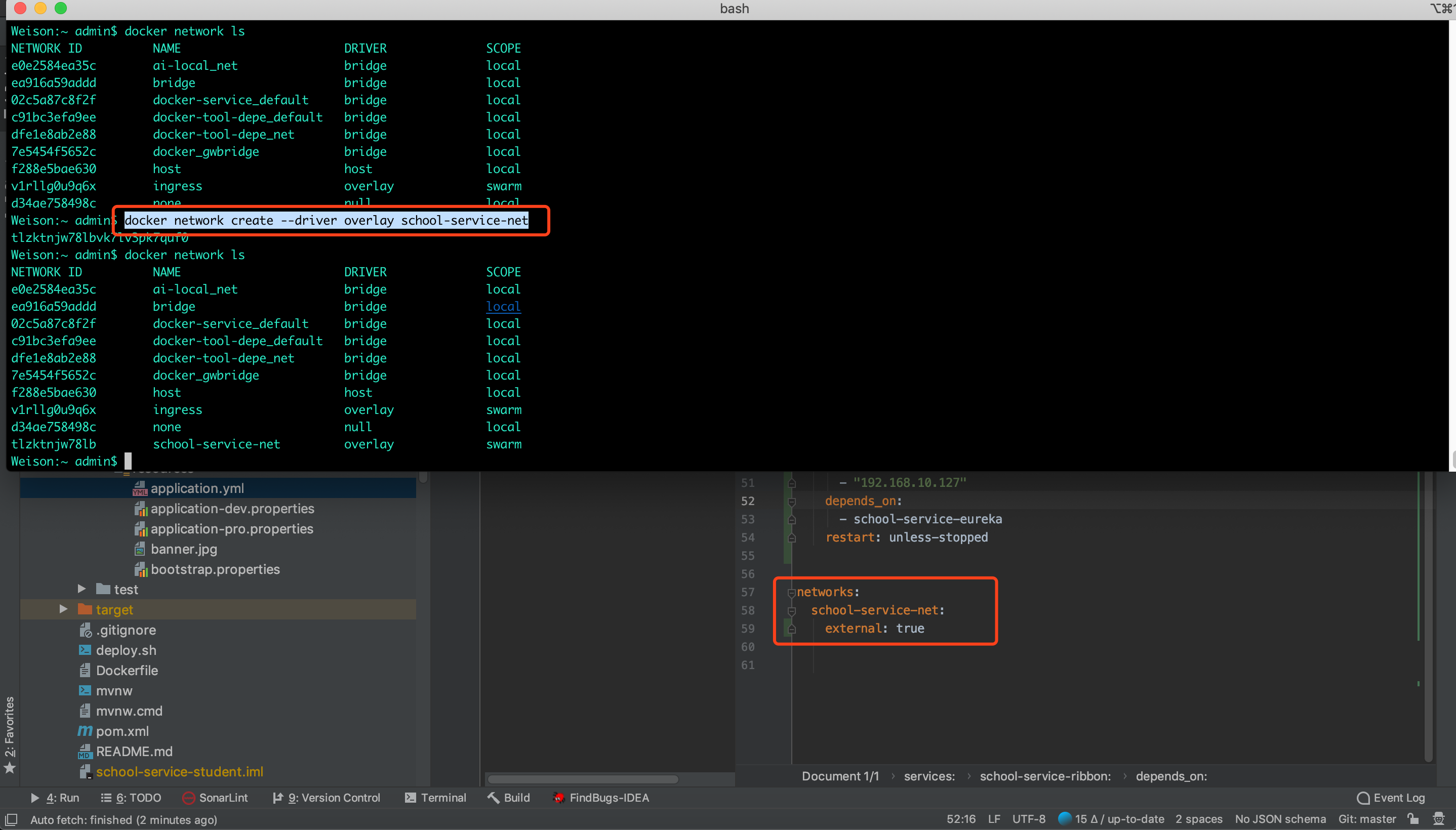Image resolution: width=1456 pixels, height=830 pixels.
Task: Open the Run tool window
Action: pos(54,798)
